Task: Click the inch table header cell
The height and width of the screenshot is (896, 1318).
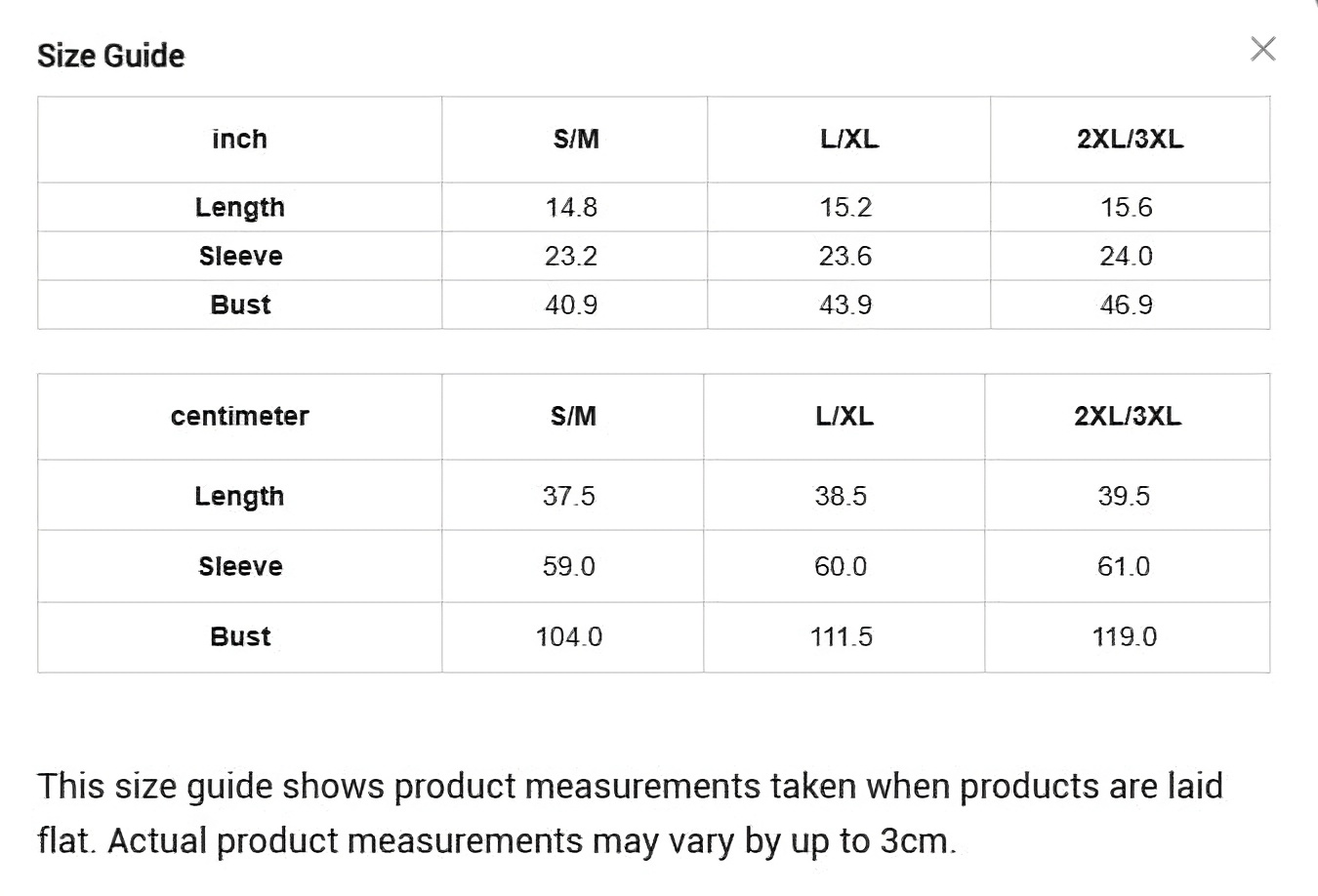Action: click(239, 140)
